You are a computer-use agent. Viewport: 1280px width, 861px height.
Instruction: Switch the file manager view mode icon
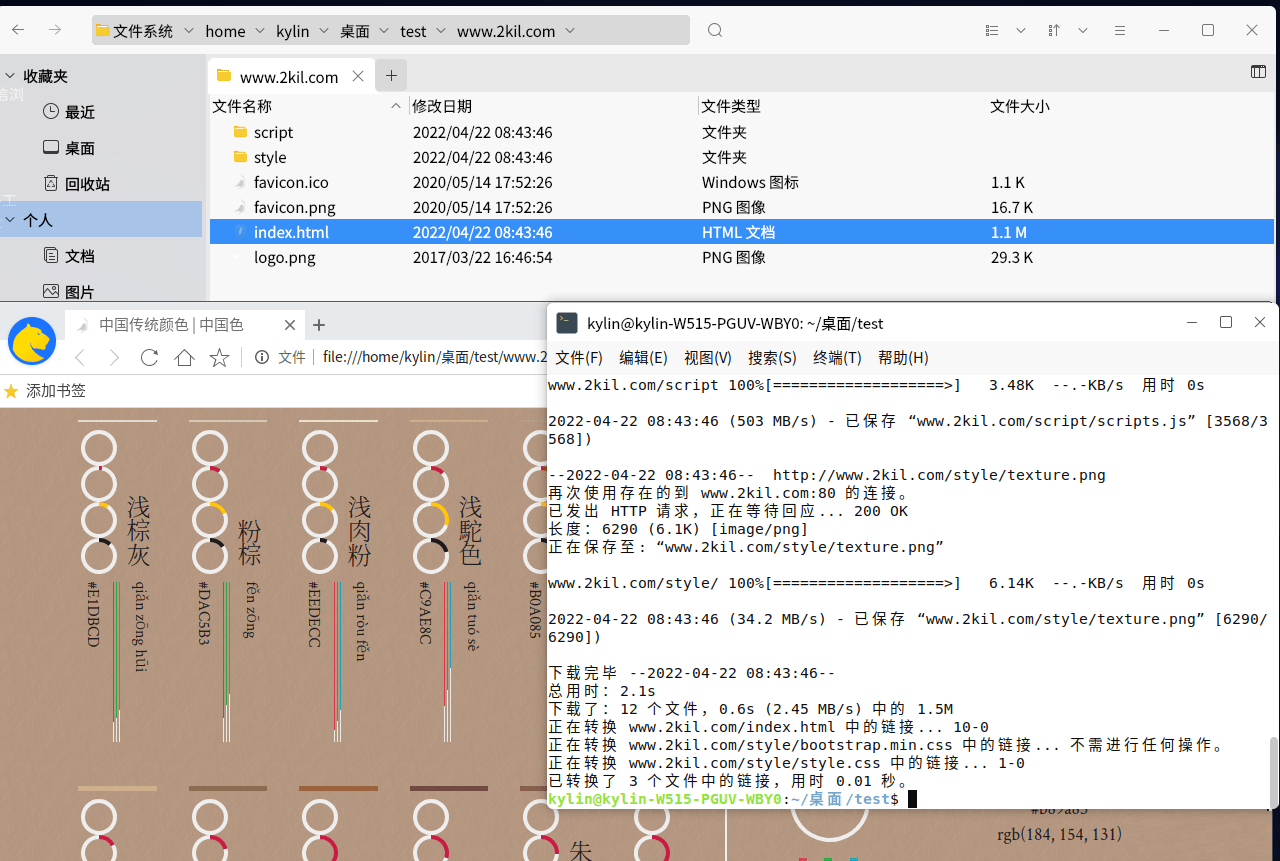[x=992, y=30]
